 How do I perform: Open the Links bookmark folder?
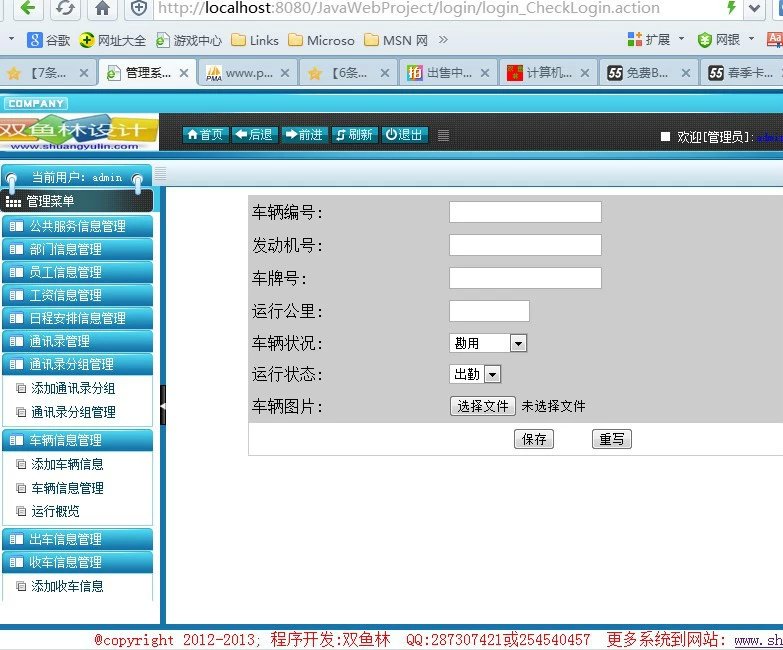click(x=255, y=40)
